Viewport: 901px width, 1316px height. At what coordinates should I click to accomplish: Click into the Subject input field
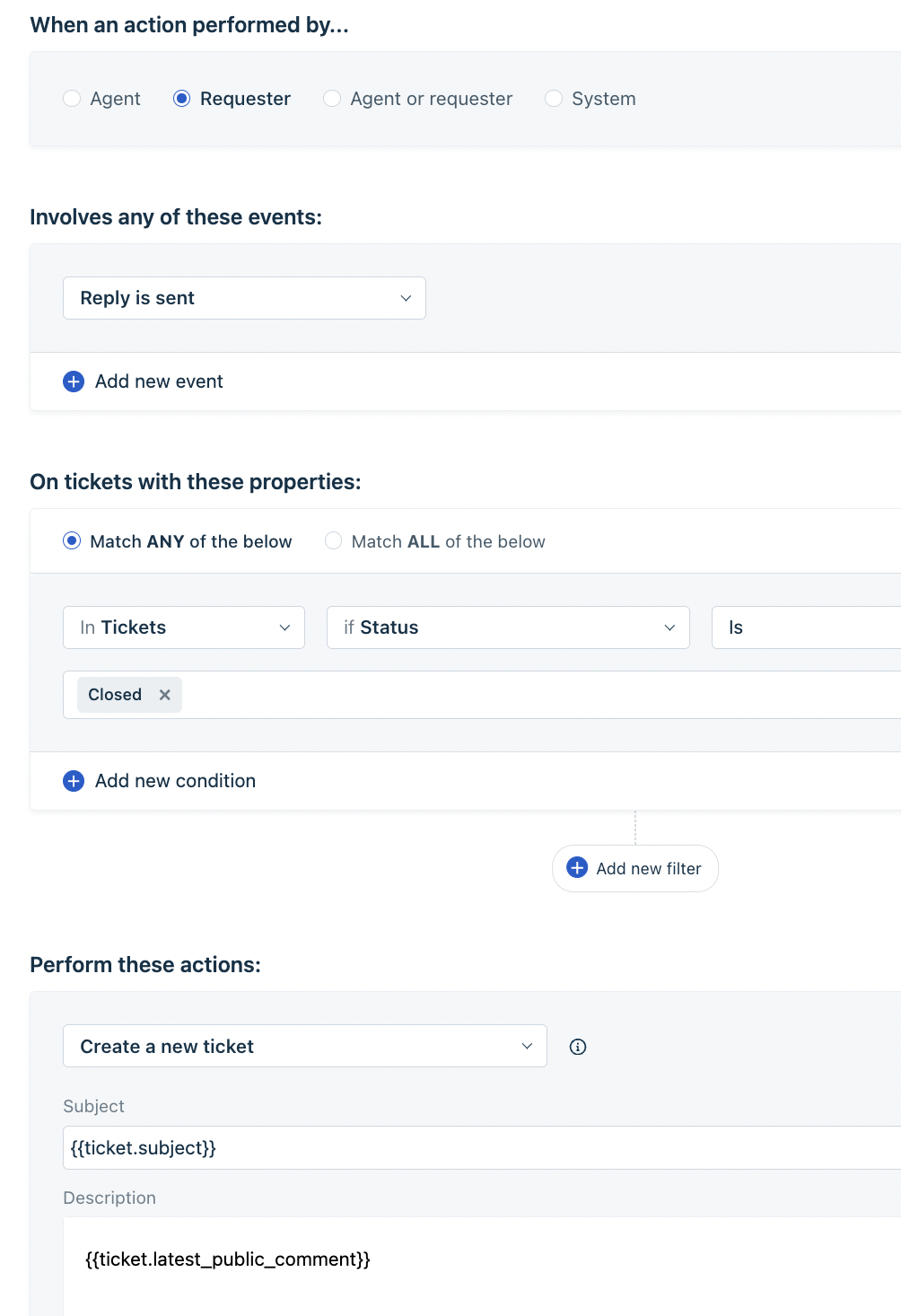482,1148
